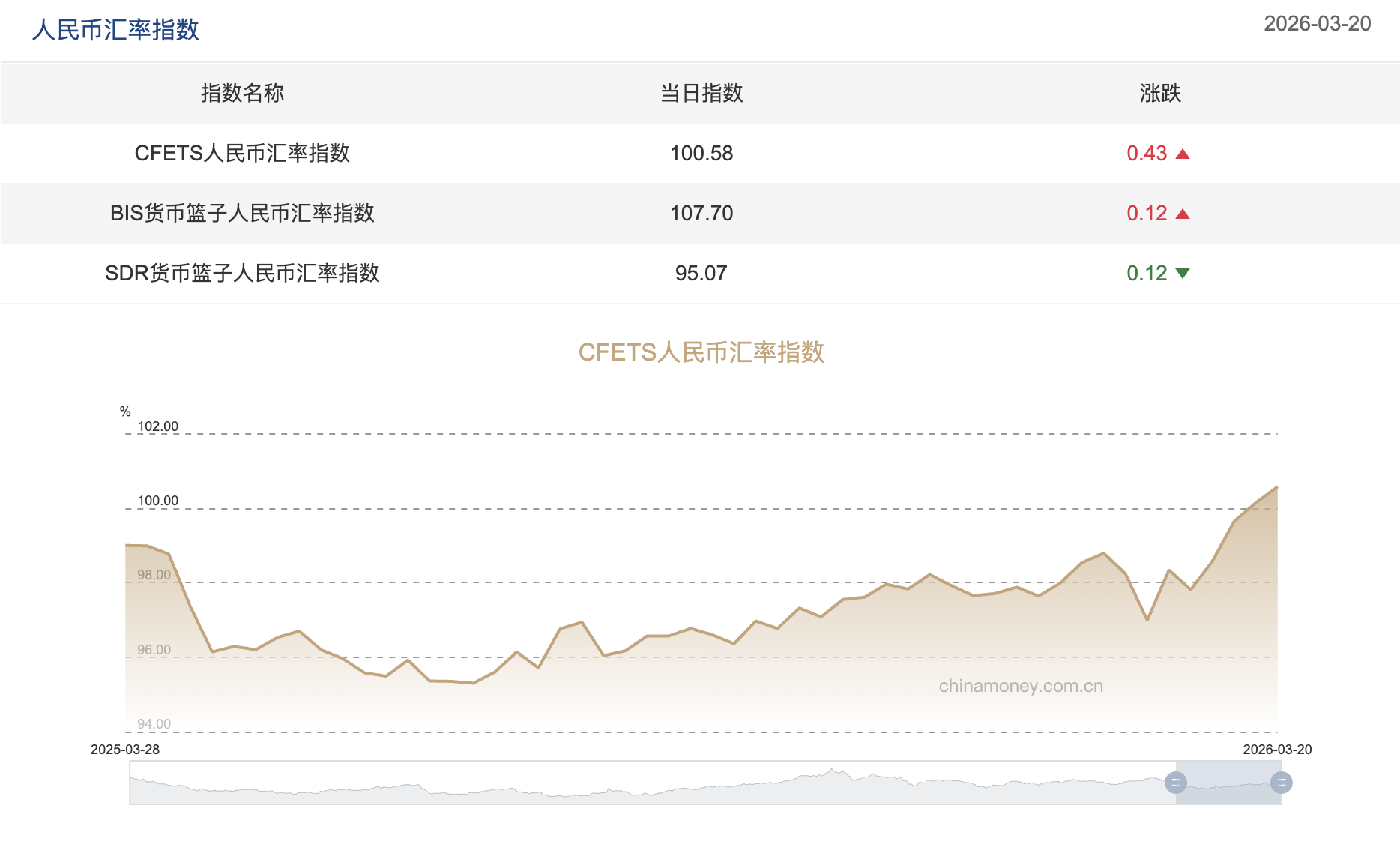Click the 指数名称 header cell
This screenshot has height=841, width=1400.
[x=241, y=94]
